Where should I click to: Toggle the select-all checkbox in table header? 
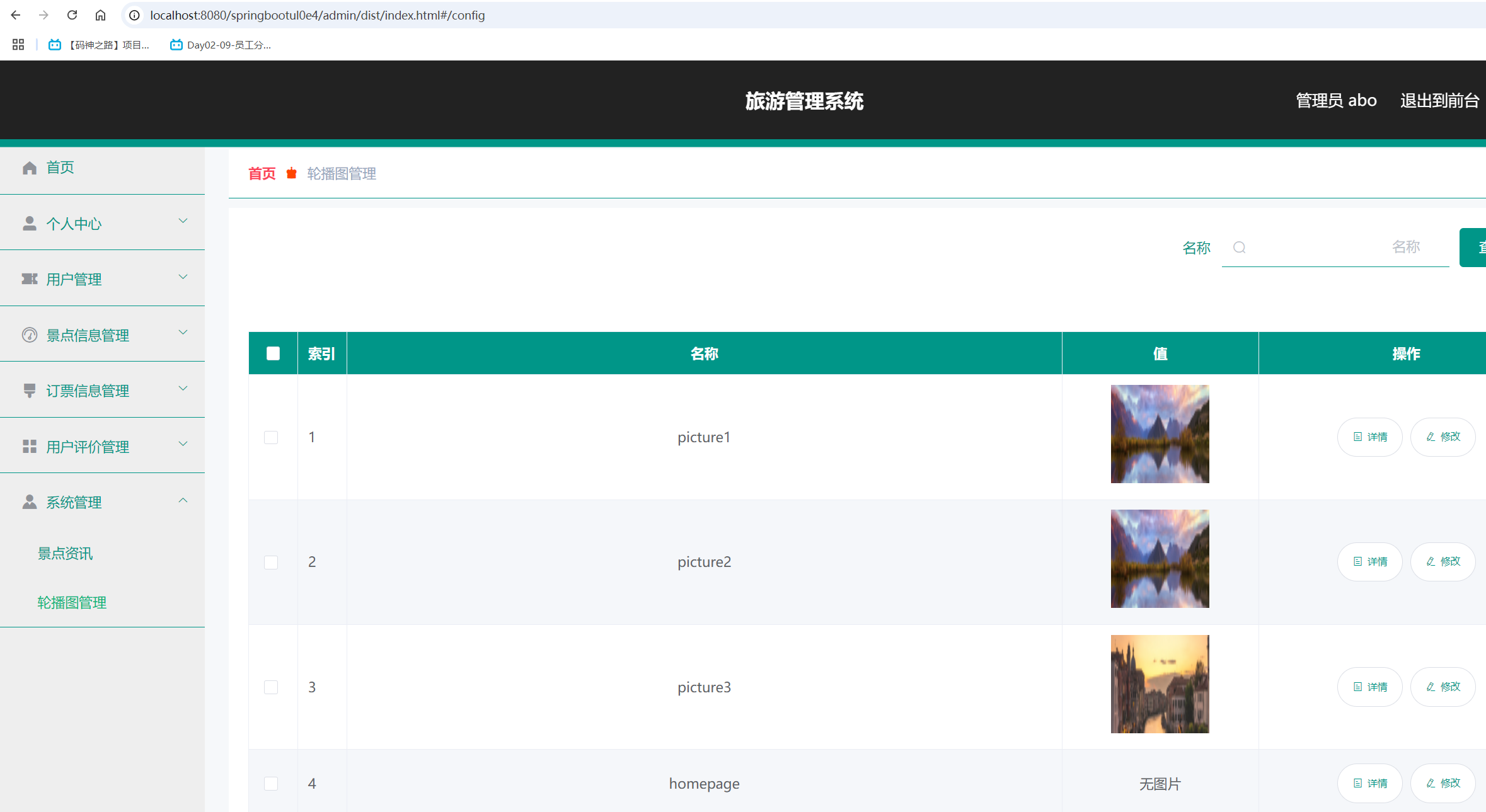[273, 353]
